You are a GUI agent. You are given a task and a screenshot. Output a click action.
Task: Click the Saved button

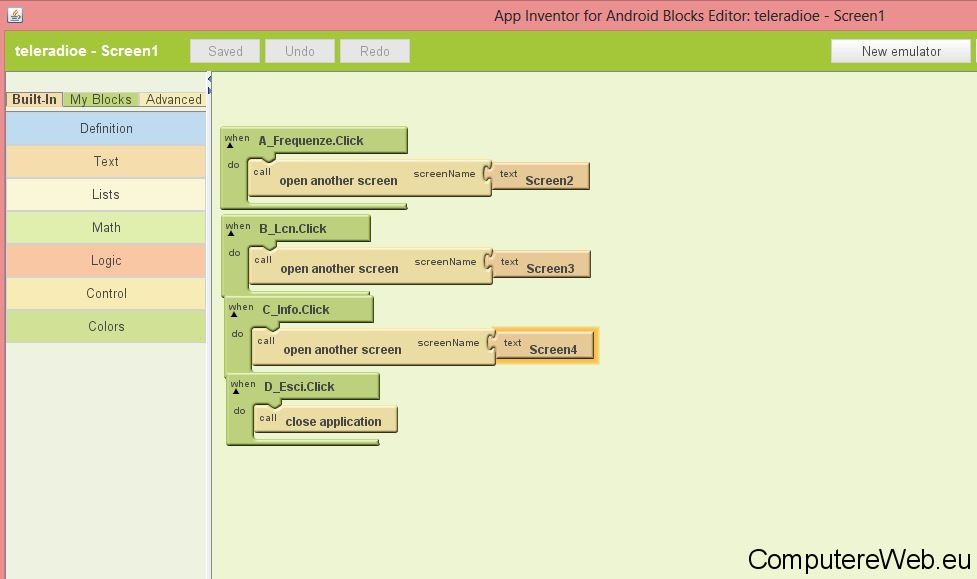point(225,51)
